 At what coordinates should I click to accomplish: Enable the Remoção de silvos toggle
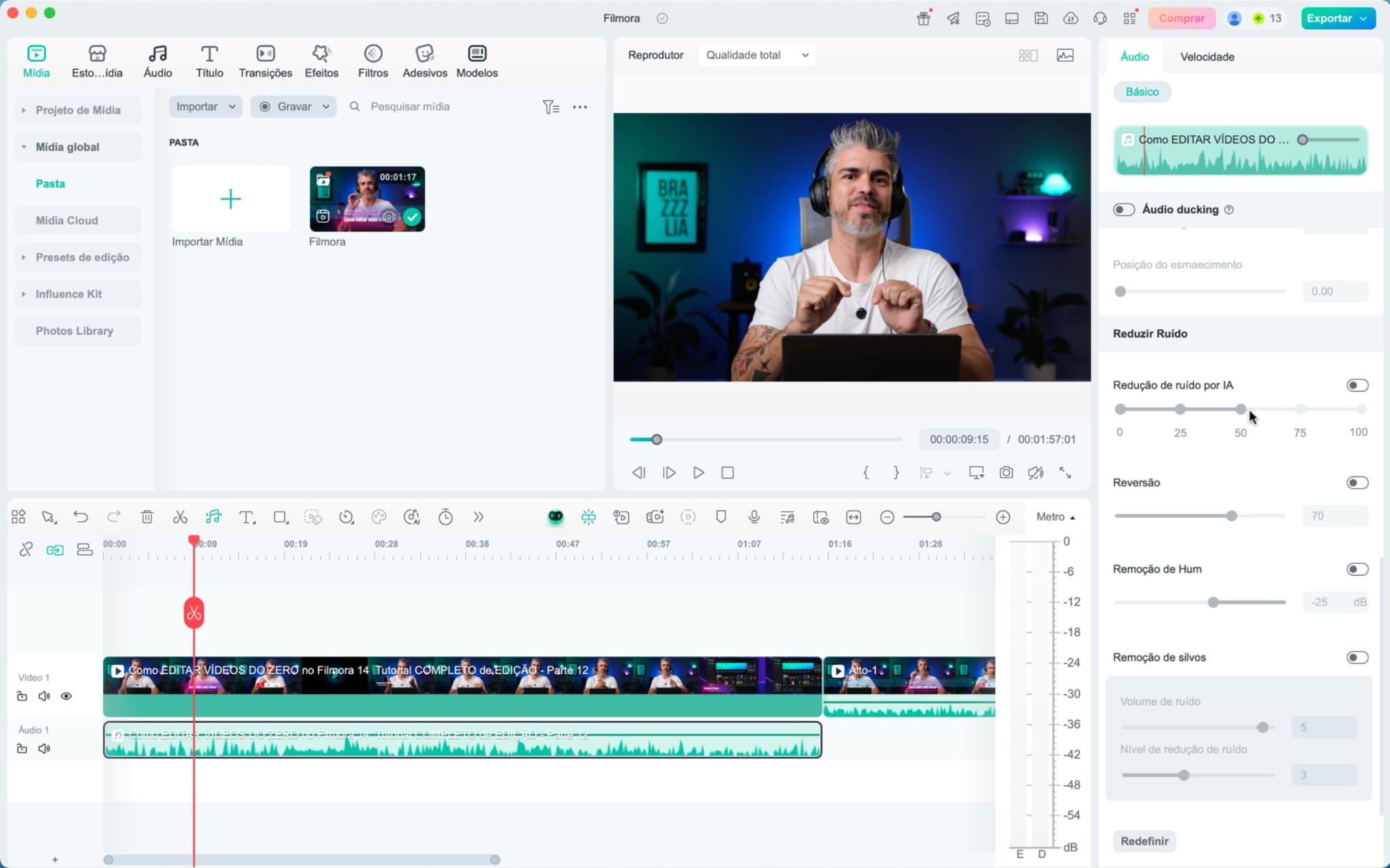pos(1357,658)
